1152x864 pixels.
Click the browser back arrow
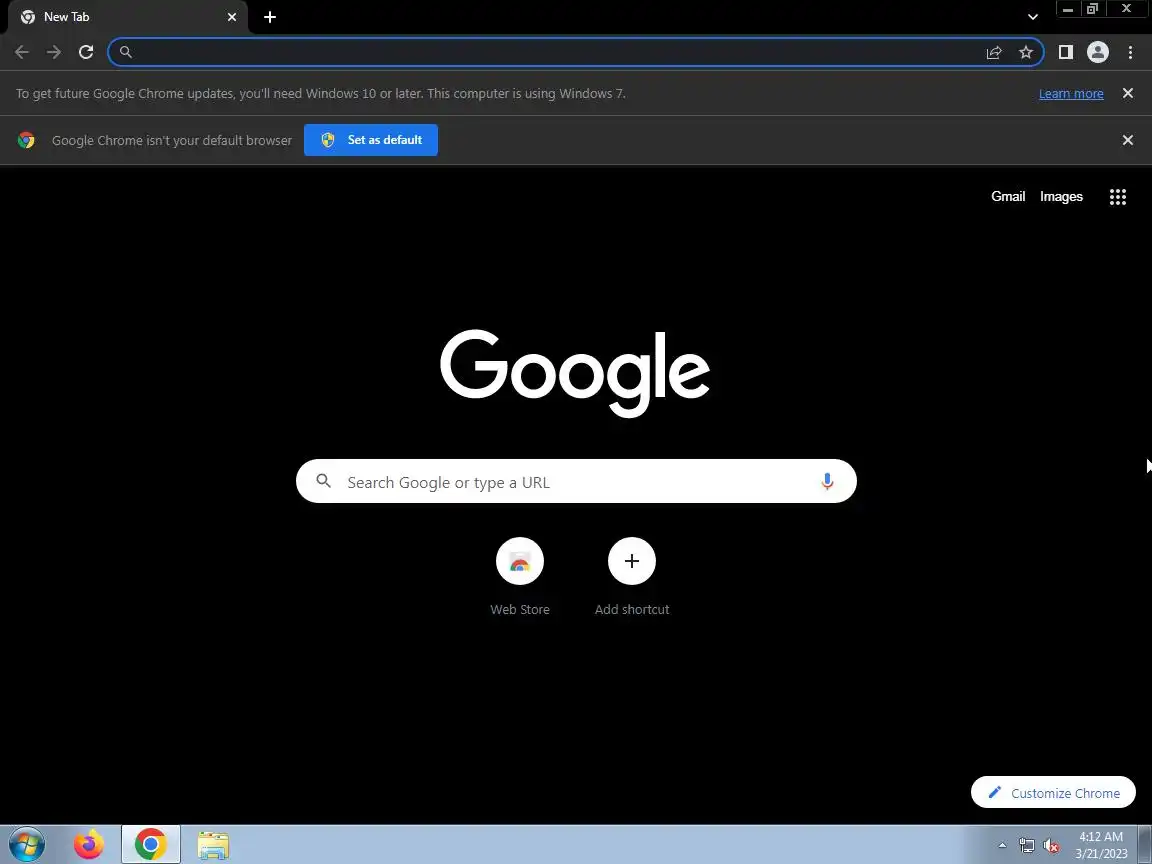tap(22, 52)
